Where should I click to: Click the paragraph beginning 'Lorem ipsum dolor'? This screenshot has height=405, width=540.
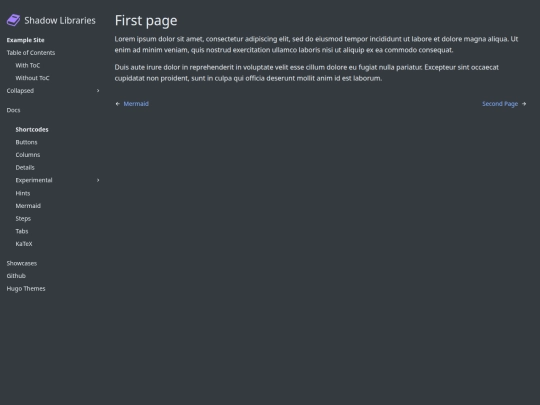[316, 44]
